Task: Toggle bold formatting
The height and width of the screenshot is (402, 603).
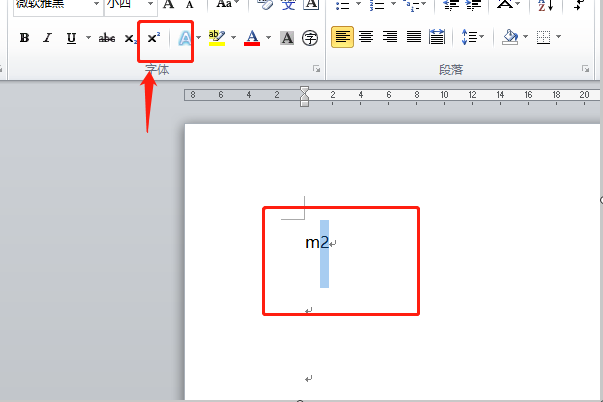Action: pyautogui.click(x=24, y=38)
